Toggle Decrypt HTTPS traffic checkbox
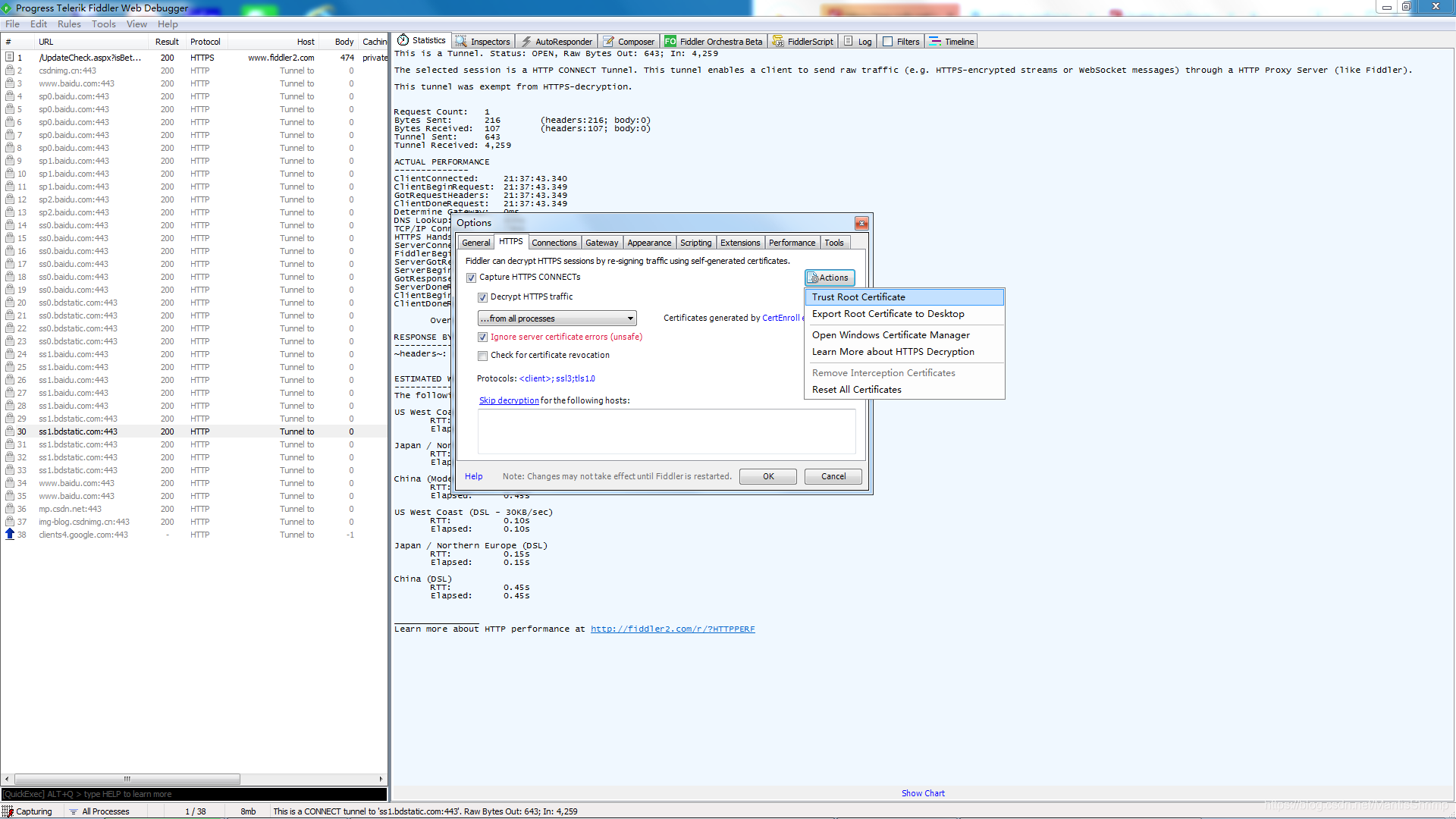 pos(483,297)
